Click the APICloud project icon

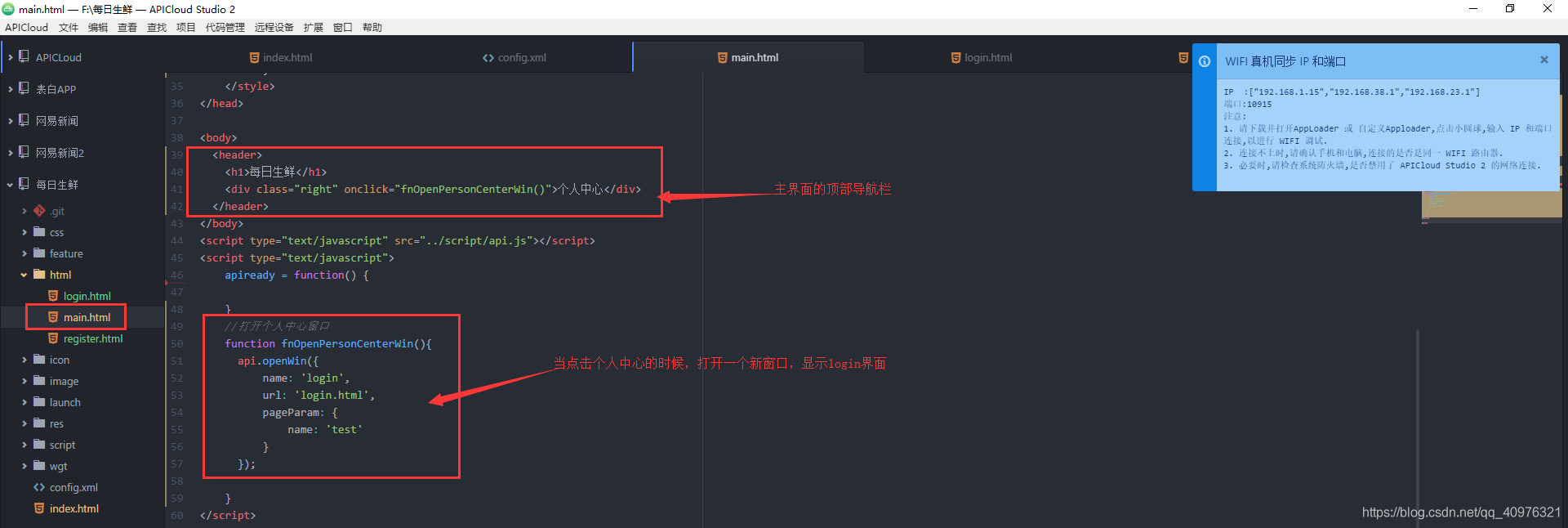pos(24,56)
